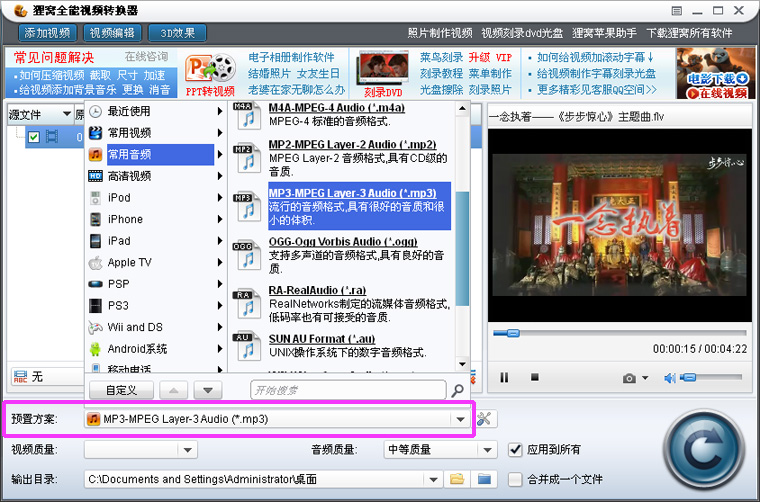The image size is (760, 502).
Task: Expand the iPhone submenu arrow
Action: point(220,220)
